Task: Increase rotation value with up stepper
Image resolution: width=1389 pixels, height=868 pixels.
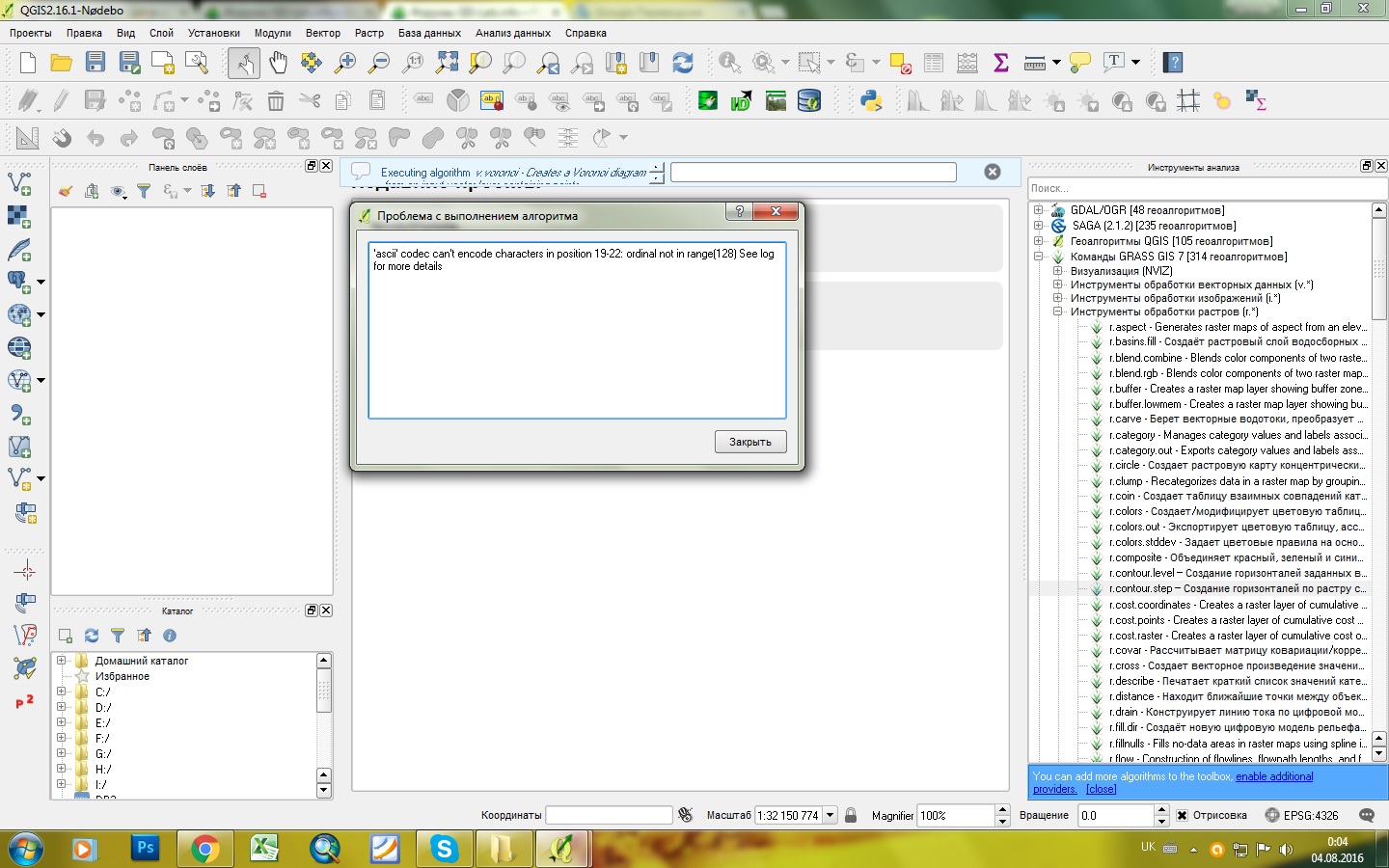Action: (1161, 810)
